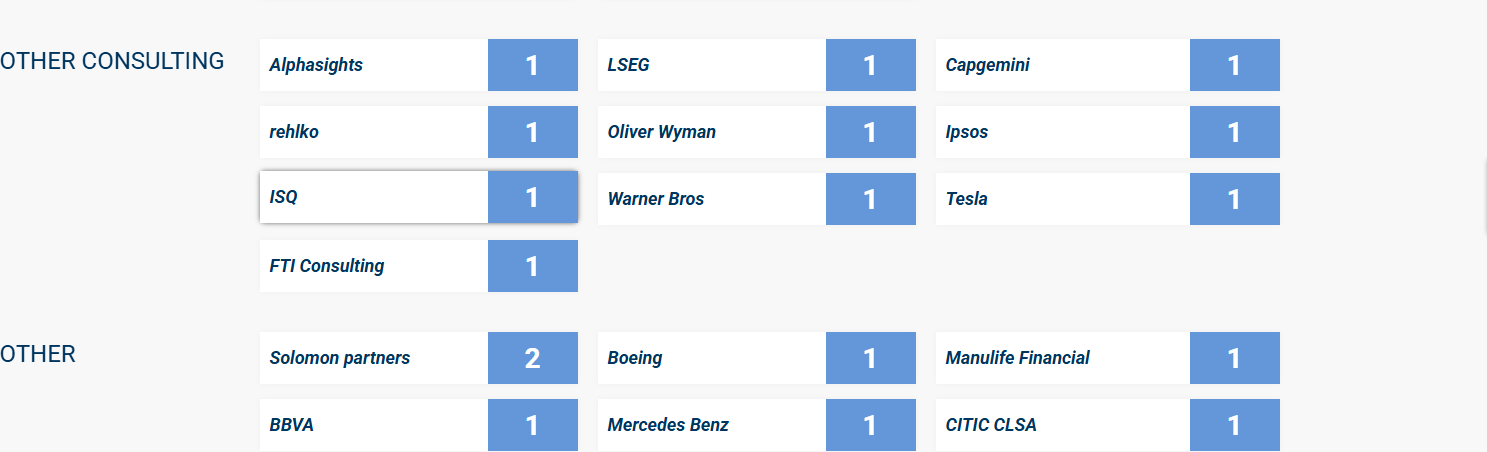Open the Oliver Wyman entry
The image size is (1487, 452).
(712, 132)
